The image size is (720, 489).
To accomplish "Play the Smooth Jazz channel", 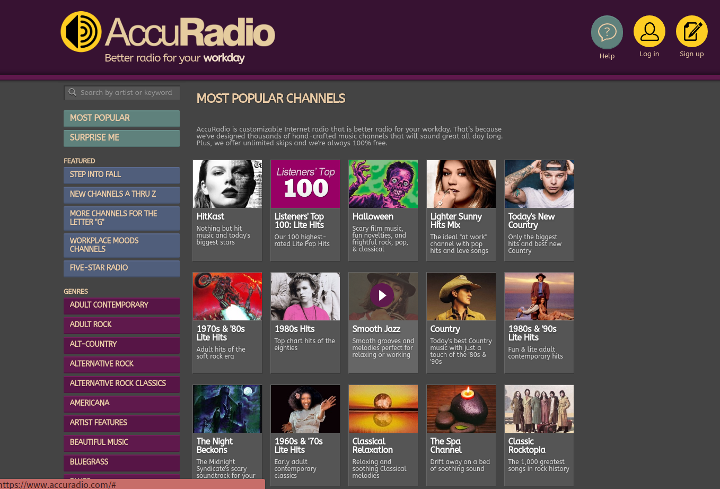I will [x=382, y=296].
